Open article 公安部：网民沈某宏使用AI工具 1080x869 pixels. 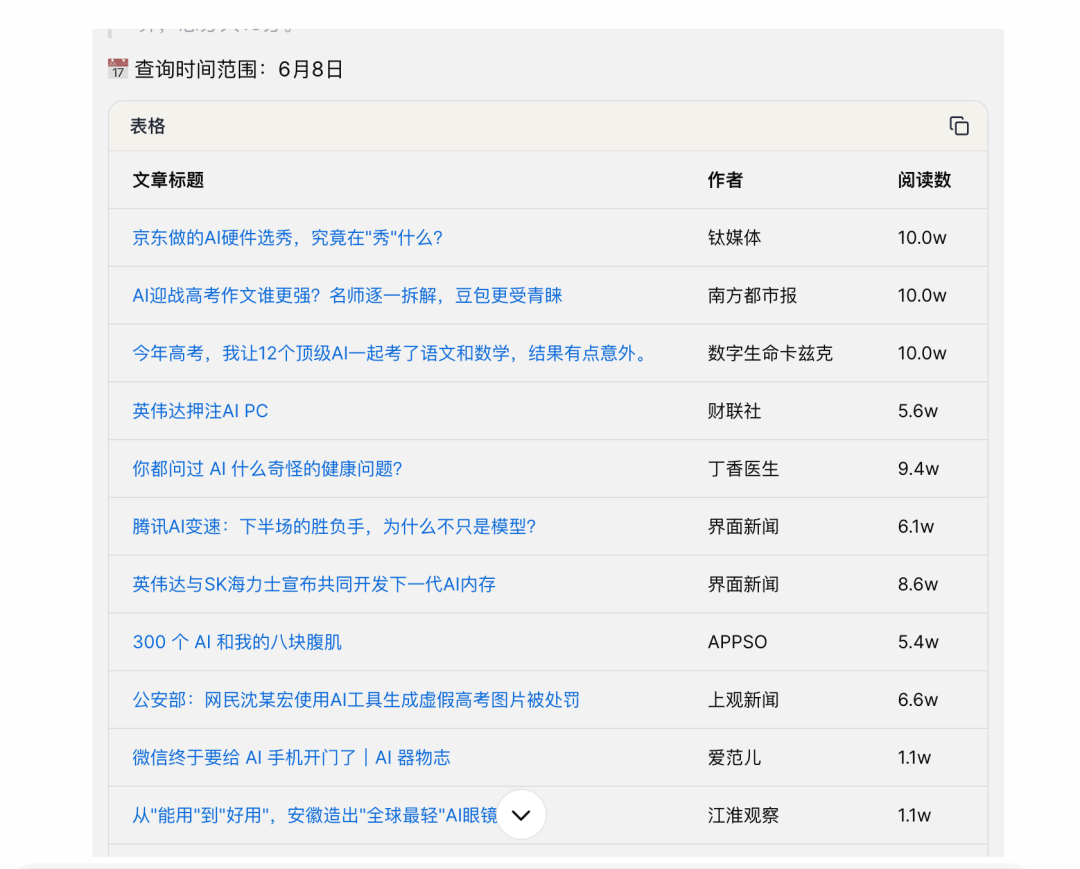(356, 700)
